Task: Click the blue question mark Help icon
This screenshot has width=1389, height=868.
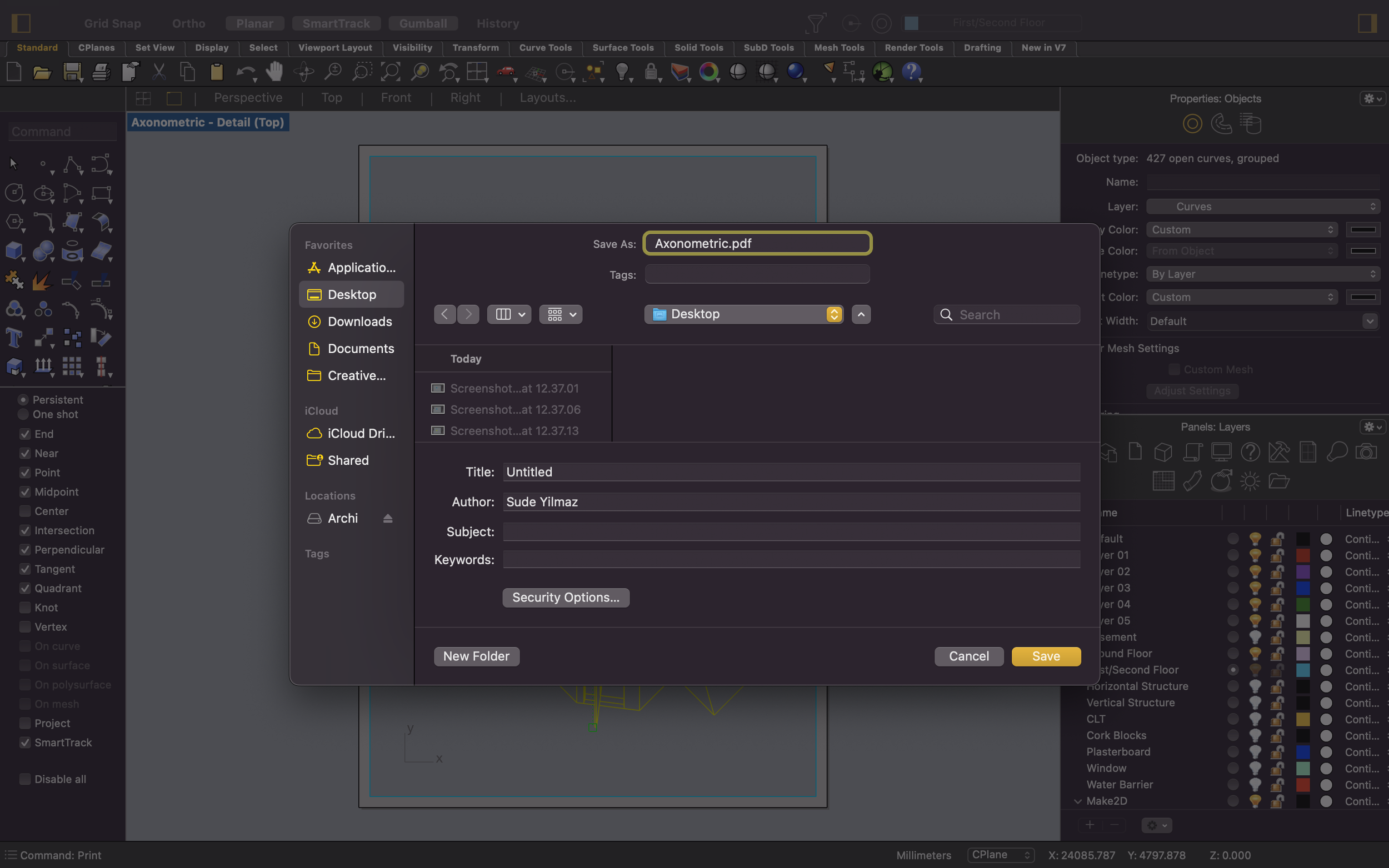Action: click(911, 72)
